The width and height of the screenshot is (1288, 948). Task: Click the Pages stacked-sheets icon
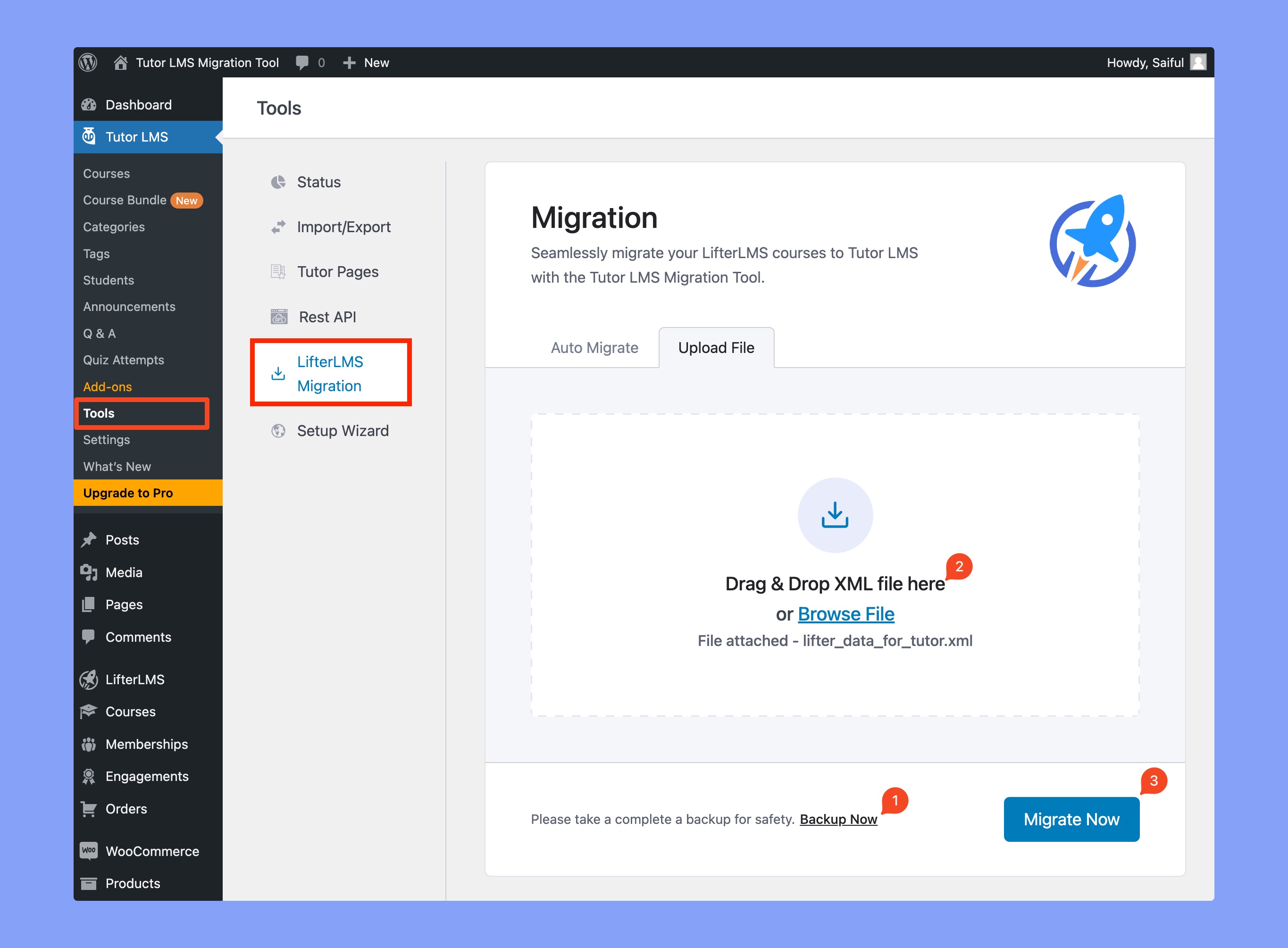(x=89, y=604)
